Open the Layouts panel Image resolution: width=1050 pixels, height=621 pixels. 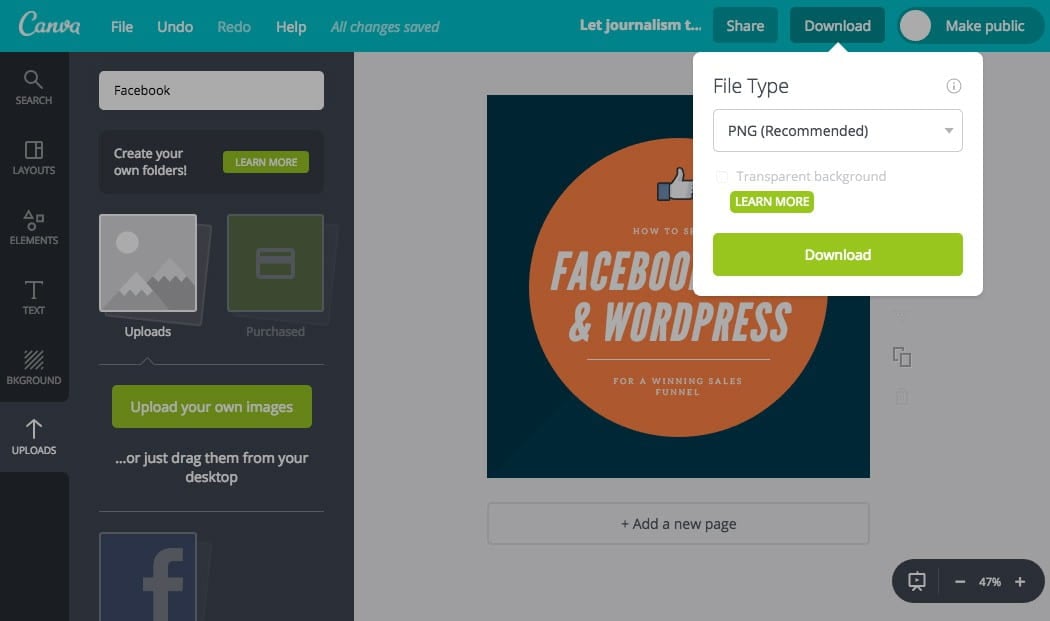click(x=34, y=157)
